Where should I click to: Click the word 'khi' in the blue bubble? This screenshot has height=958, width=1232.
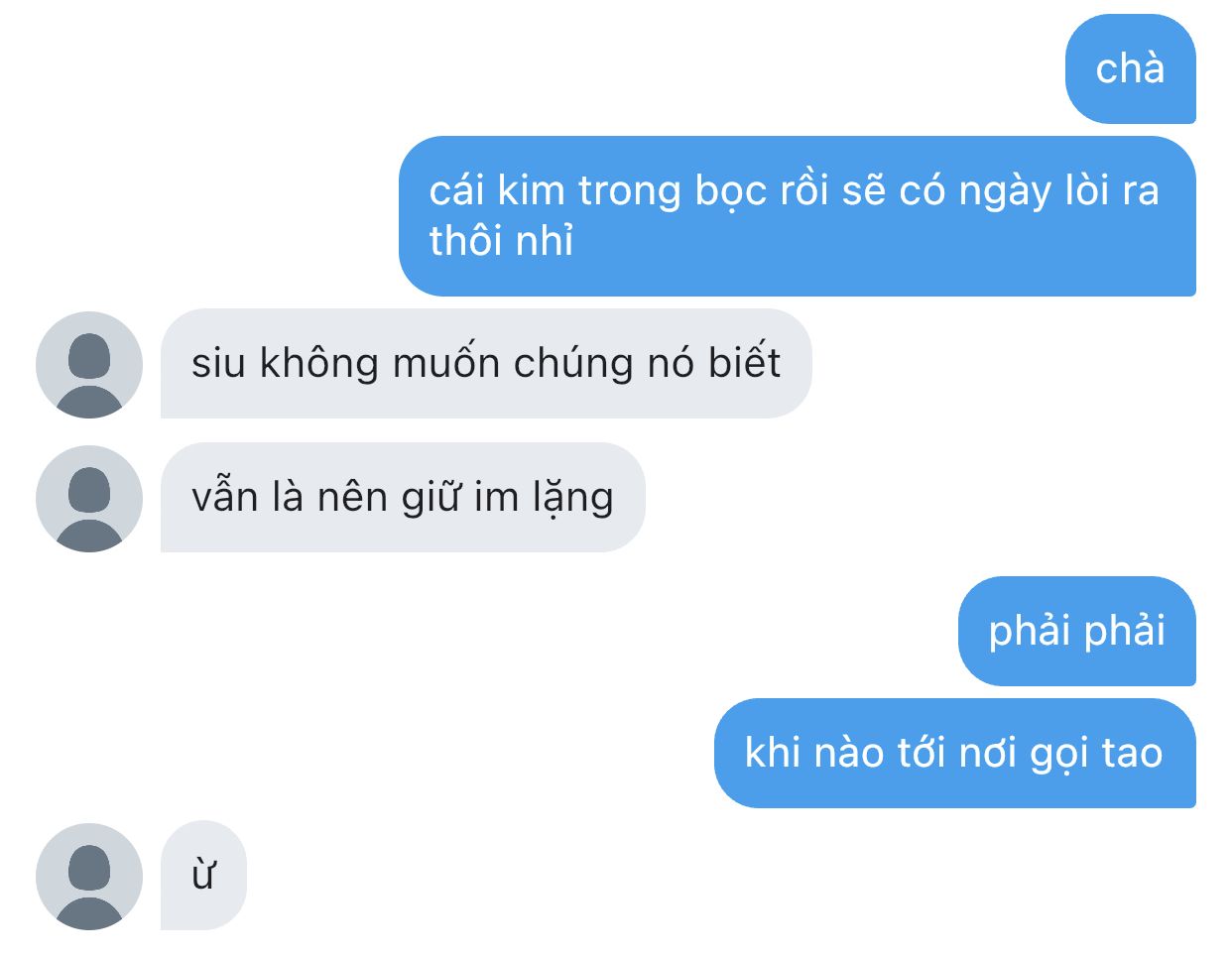coord(773,753)
